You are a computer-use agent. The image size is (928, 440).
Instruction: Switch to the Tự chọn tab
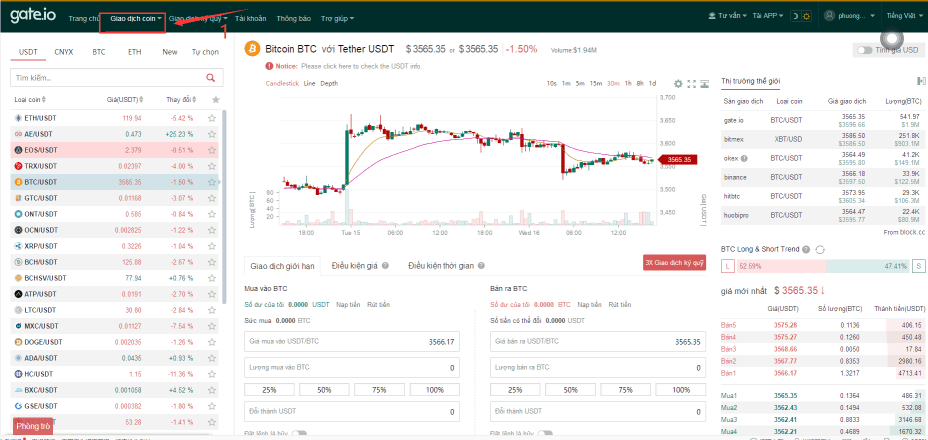click(205, 52)
